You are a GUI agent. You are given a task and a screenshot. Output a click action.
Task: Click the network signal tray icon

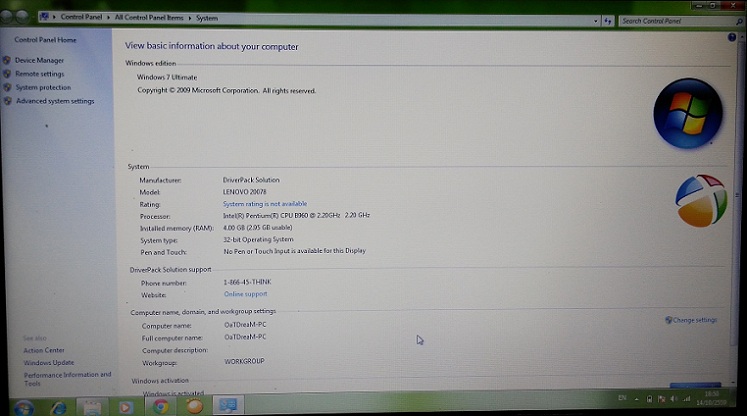point(686,398)
